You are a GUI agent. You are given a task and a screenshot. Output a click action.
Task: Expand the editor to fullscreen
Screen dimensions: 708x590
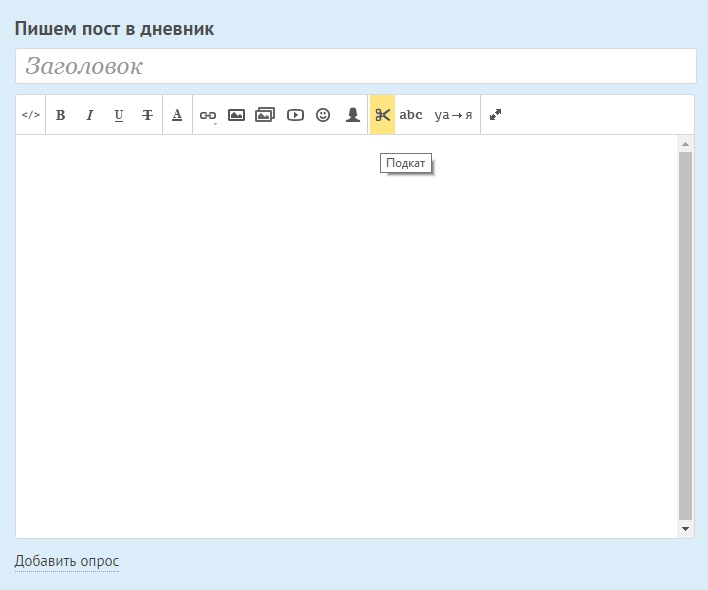click(x=495, y=115)
